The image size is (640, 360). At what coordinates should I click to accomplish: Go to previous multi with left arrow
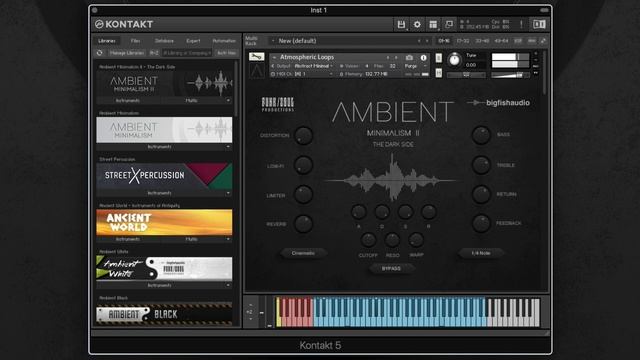click(419, 41)
